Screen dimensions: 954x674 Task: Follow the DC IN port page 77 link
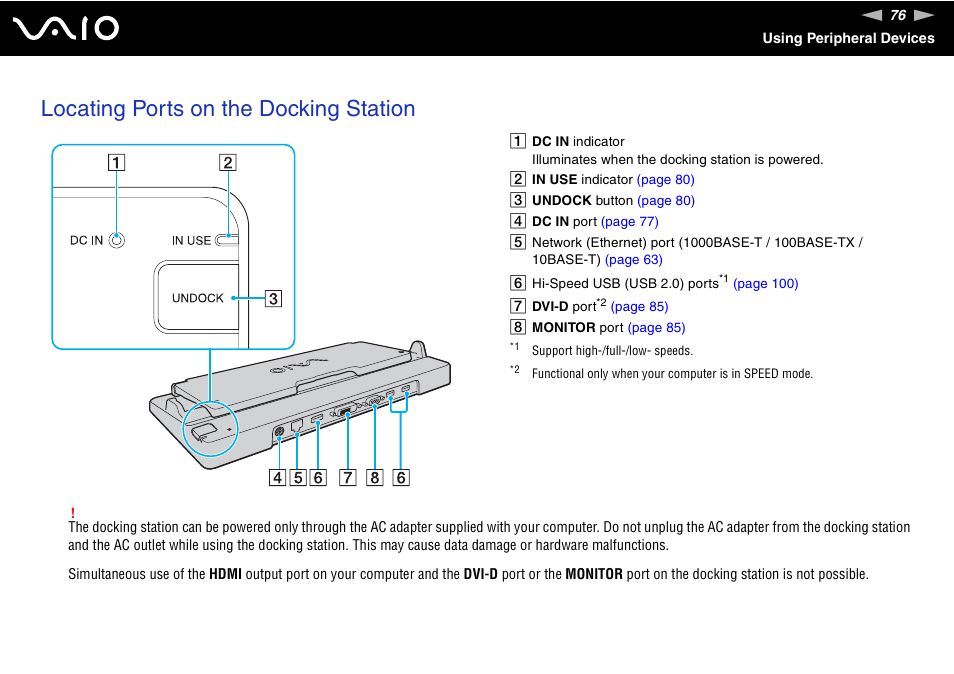629,221
